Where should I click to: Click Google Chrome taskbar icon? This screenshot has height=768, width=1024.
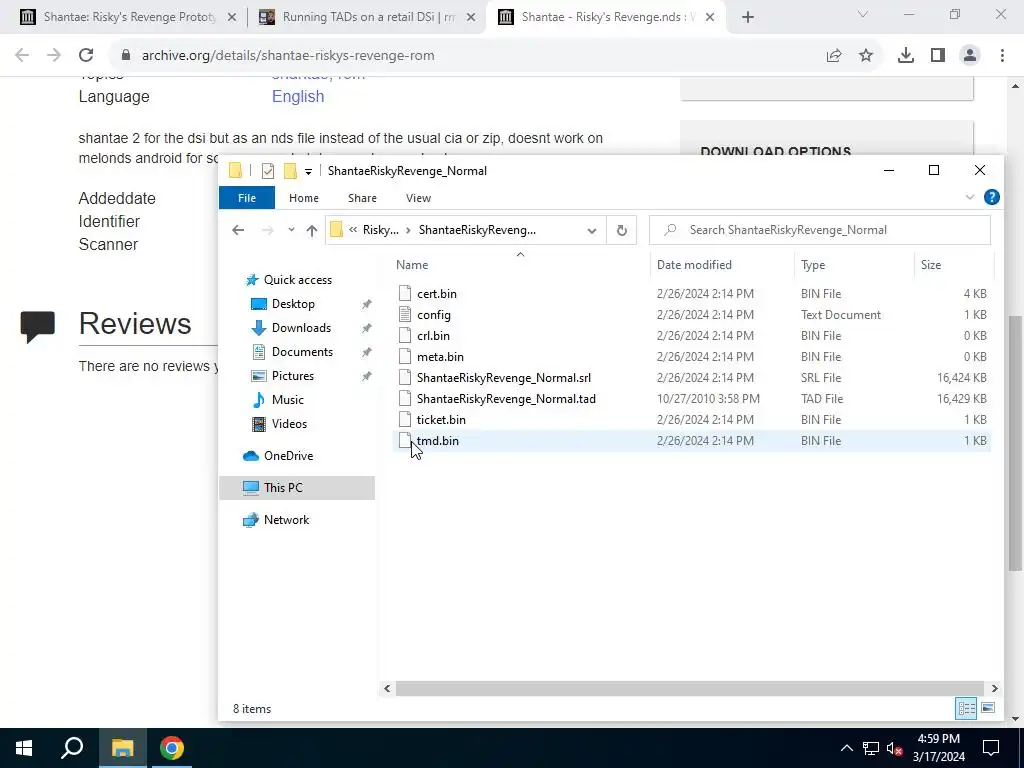172,748
